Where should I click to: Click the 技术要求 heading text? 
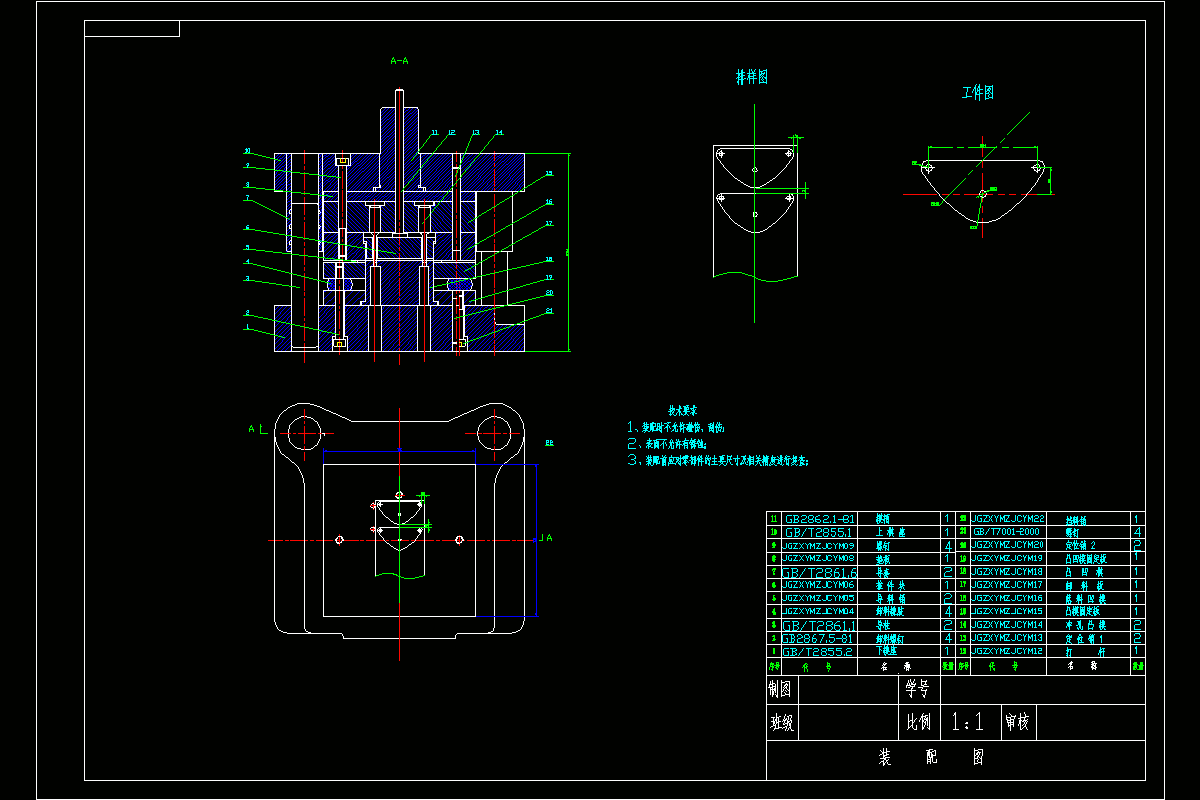pos(683,411)
